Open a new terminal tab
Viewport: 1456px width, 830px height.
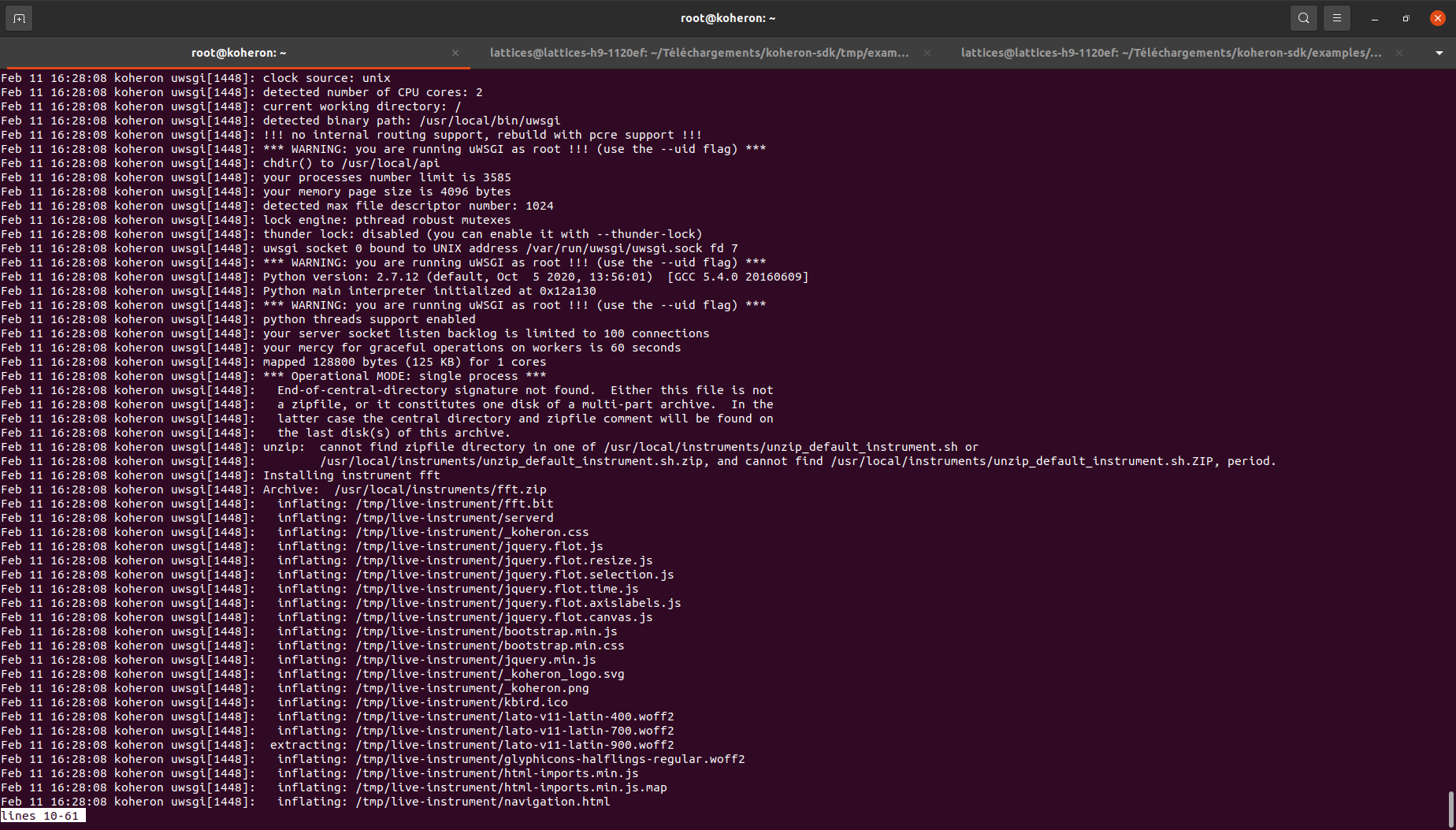click(18, 17)
